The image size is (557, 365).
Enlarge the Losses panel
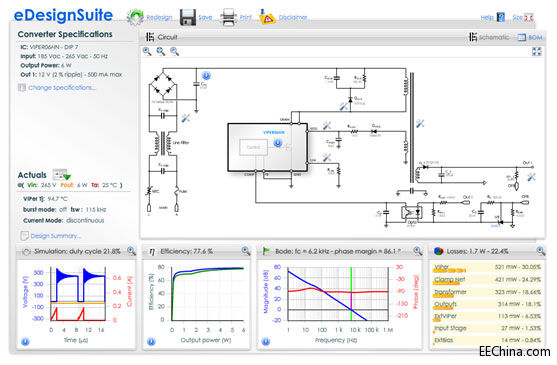[x=540, y=251]
